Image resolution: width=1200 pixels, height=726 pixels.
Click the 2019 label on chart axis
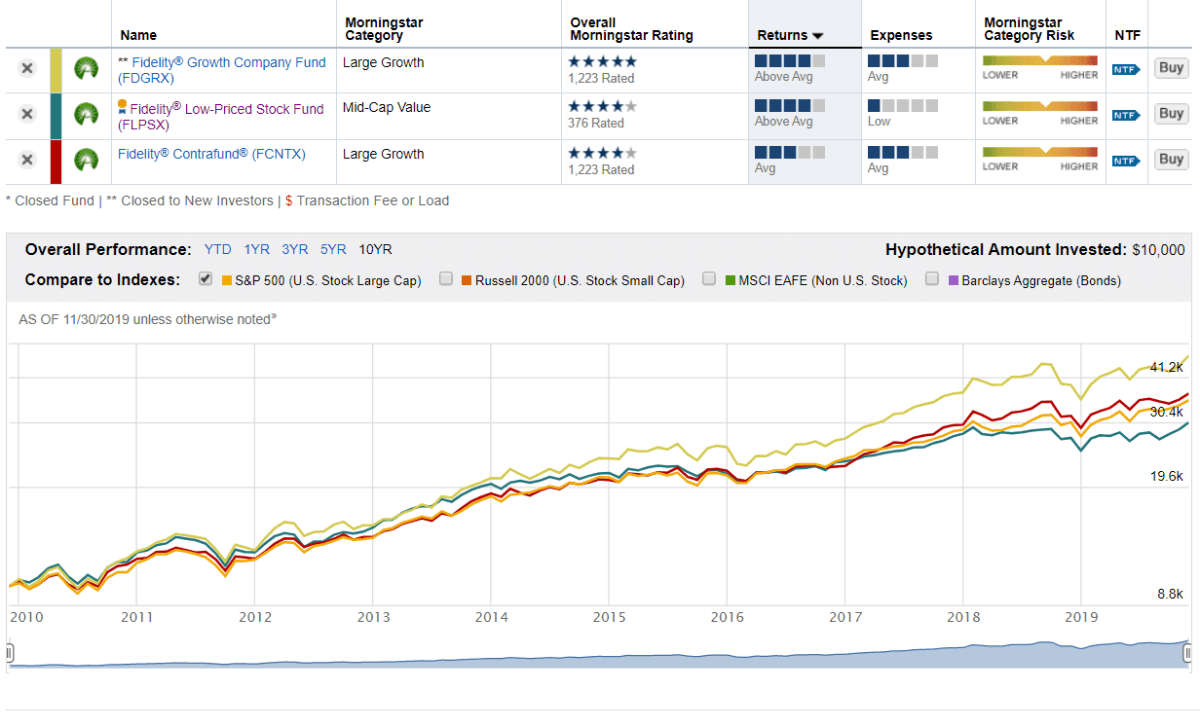(1082, 617)
